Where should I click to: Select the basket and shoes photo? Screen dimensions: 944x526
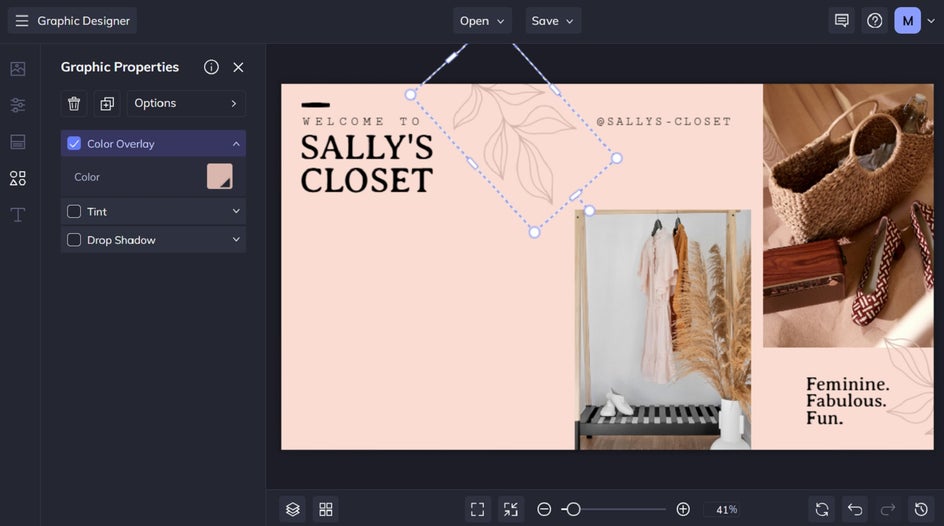[x=848, y=215]
